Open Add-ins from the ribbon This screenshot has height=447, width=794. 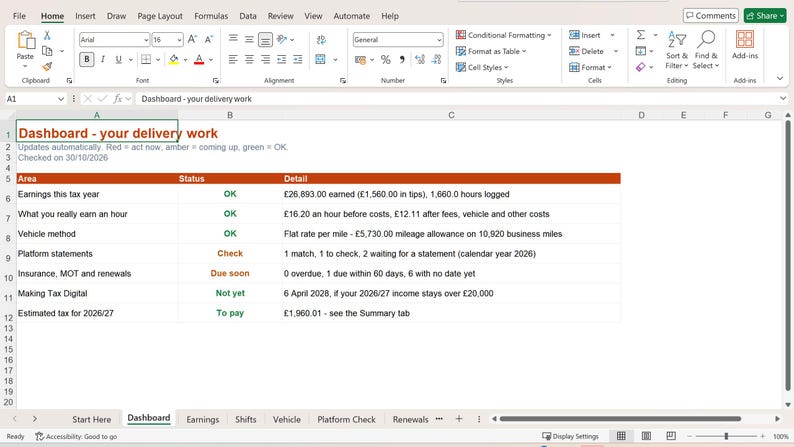pos(745,45)
